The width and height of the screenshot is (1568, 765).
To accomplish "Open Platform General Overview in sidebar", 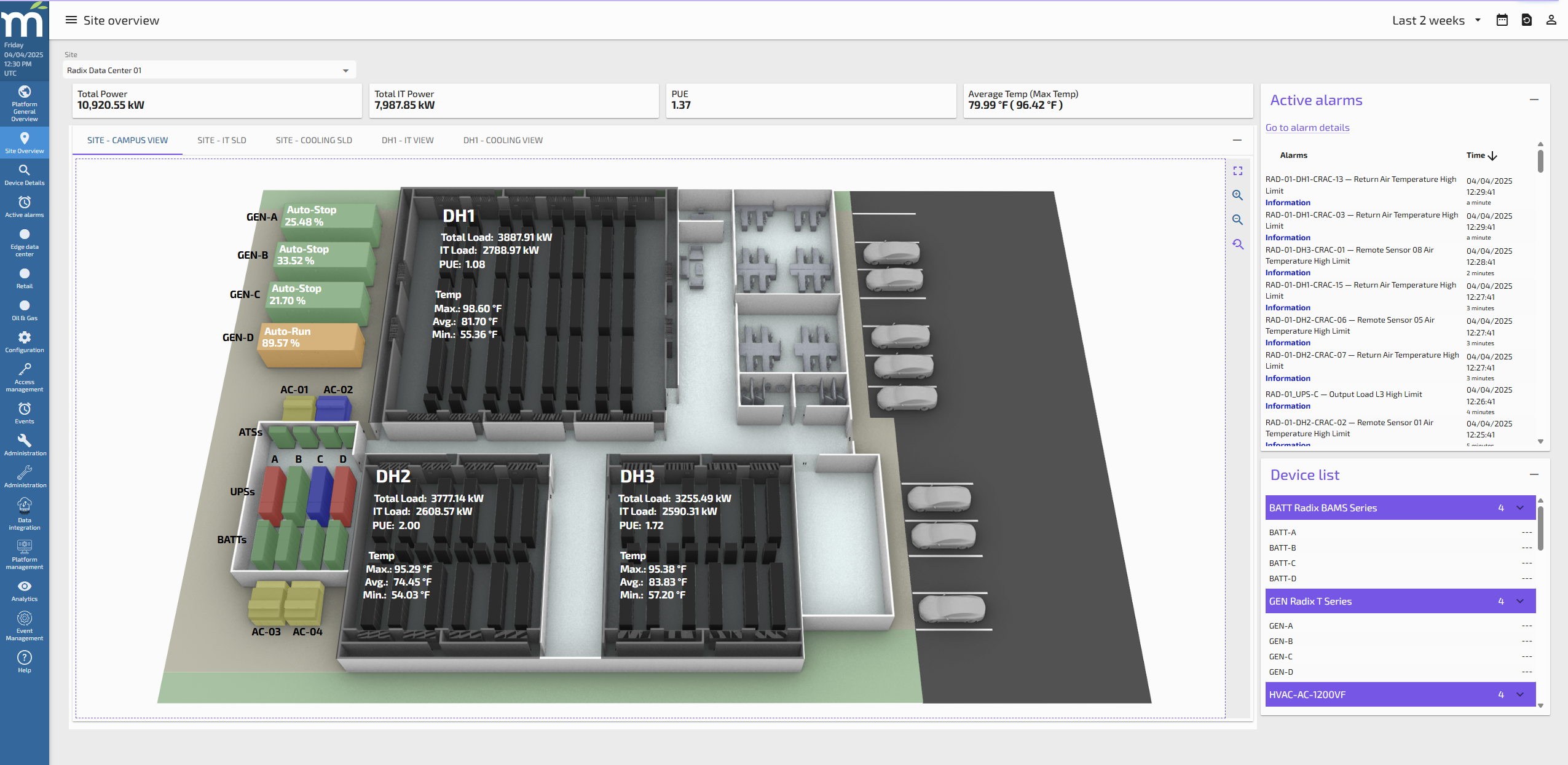I will pyautogui.click(x=25, y=103).
